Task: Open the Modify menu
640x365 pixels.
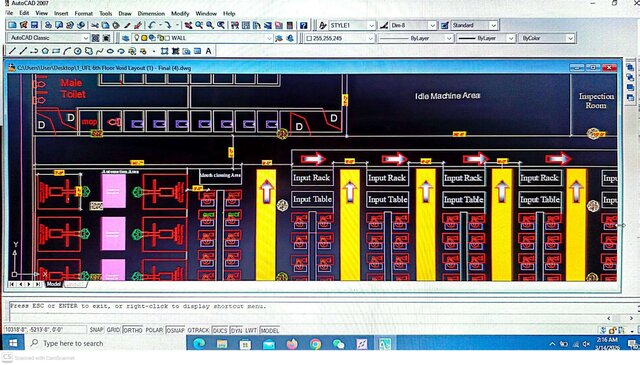Action: 180,13
